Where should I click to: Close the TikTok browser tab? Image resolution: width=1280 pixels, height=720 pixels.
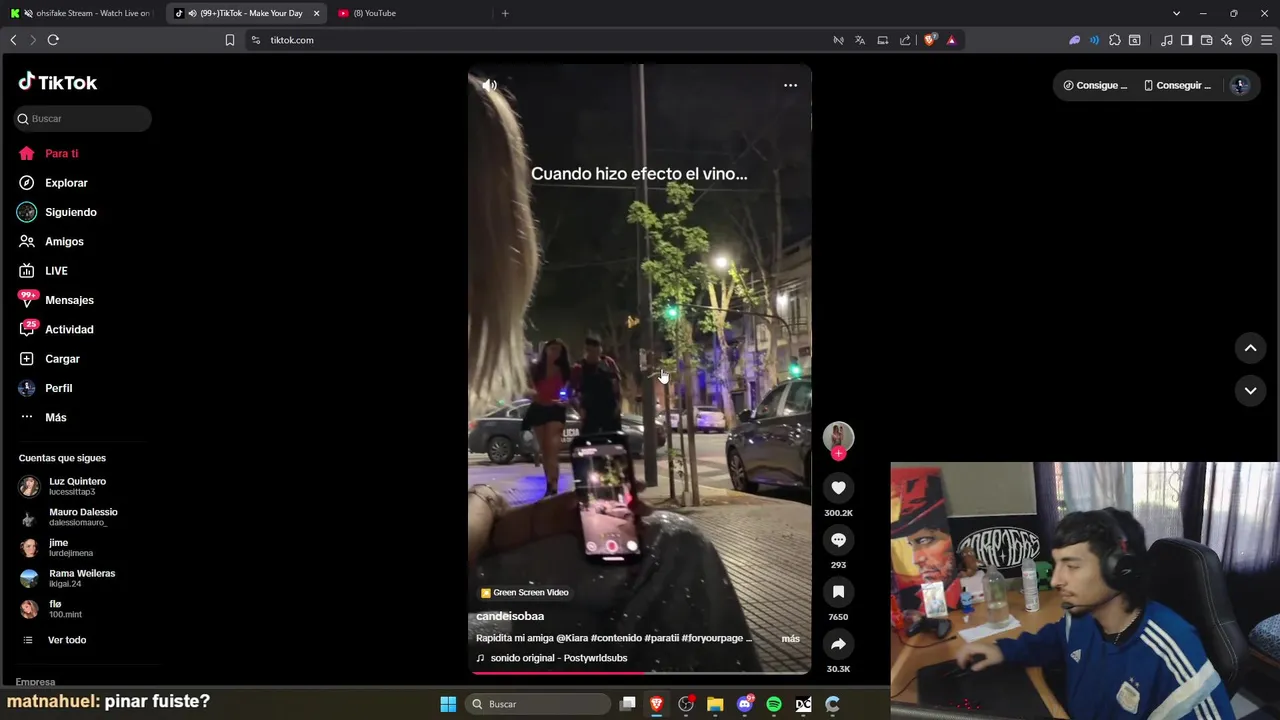316,13
